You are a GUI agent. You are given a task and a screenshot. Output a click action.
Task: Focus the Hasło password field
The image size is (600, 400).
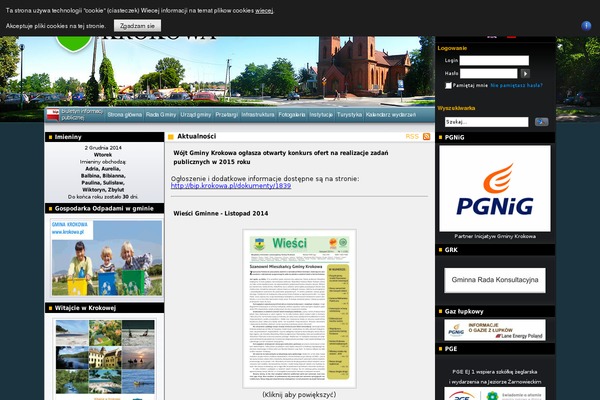(488, 73)
